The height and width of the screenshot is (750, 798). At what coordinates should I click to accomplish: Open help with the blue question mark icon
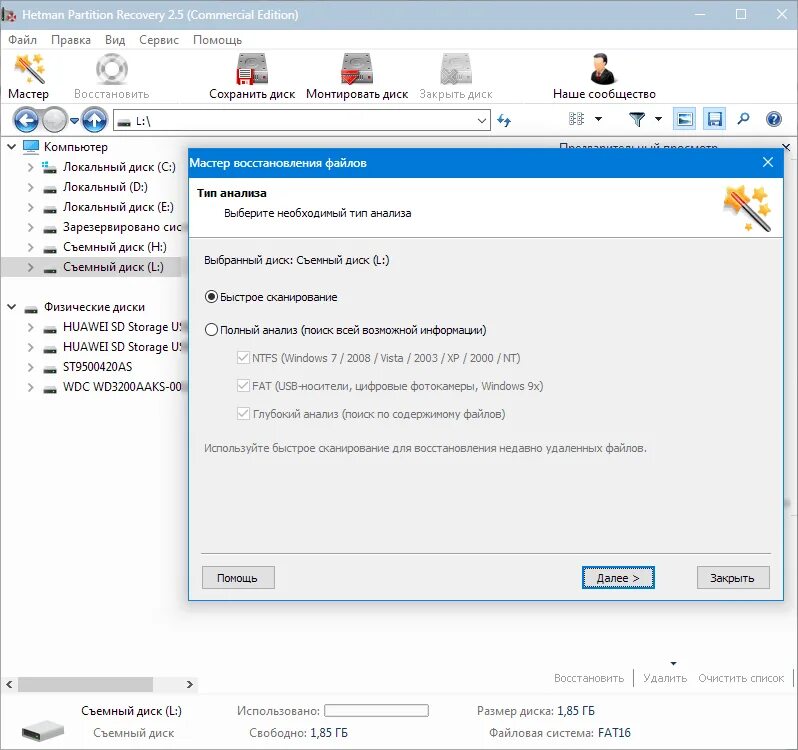(774, 119)
